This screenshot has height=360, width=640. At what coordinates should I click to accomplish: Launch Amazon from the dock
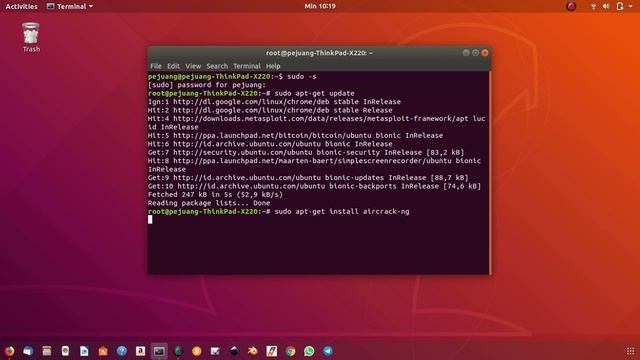pyautogui.click(x=140, y=351)
